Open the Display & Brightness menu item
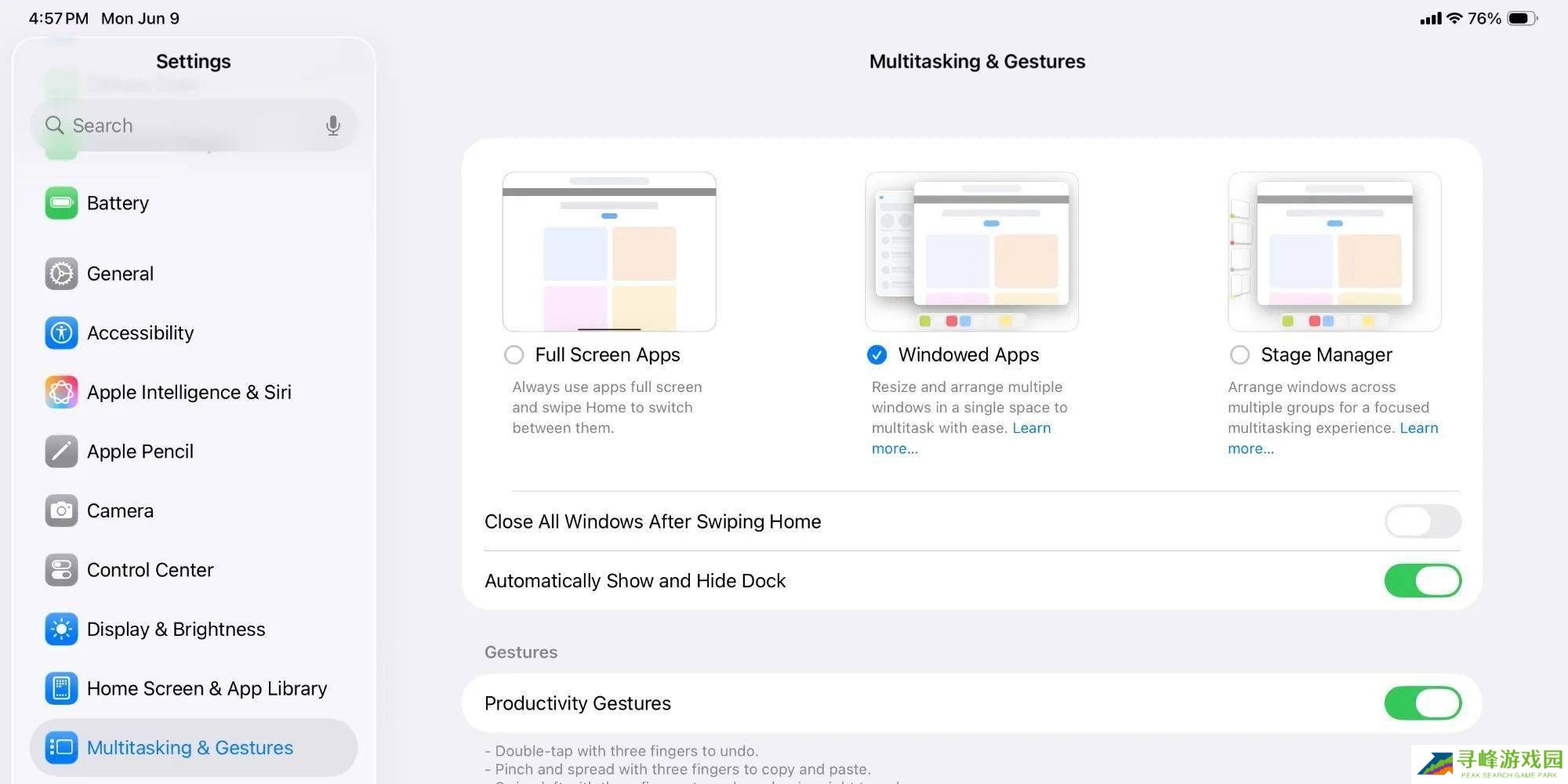This screenshot has height=784, width=1568. pyautogui.click(x=193, y=630)
